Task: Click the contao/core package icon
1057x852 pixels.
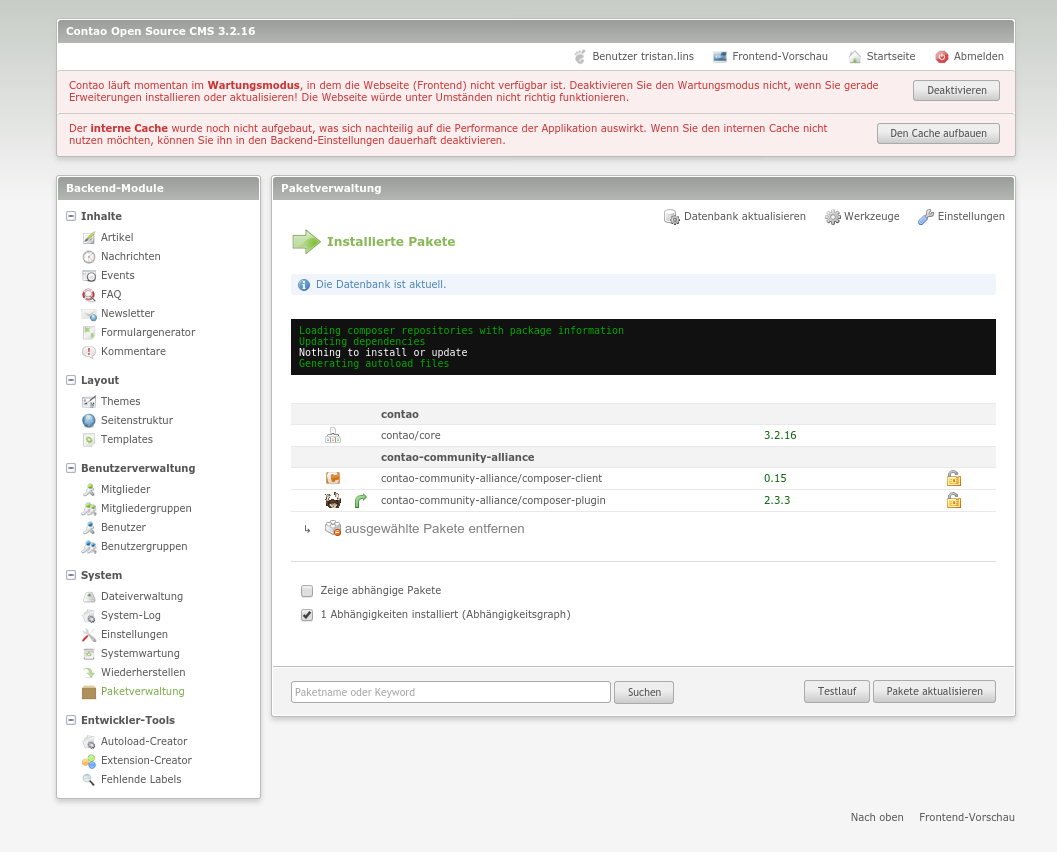Action: coord(333,435)
